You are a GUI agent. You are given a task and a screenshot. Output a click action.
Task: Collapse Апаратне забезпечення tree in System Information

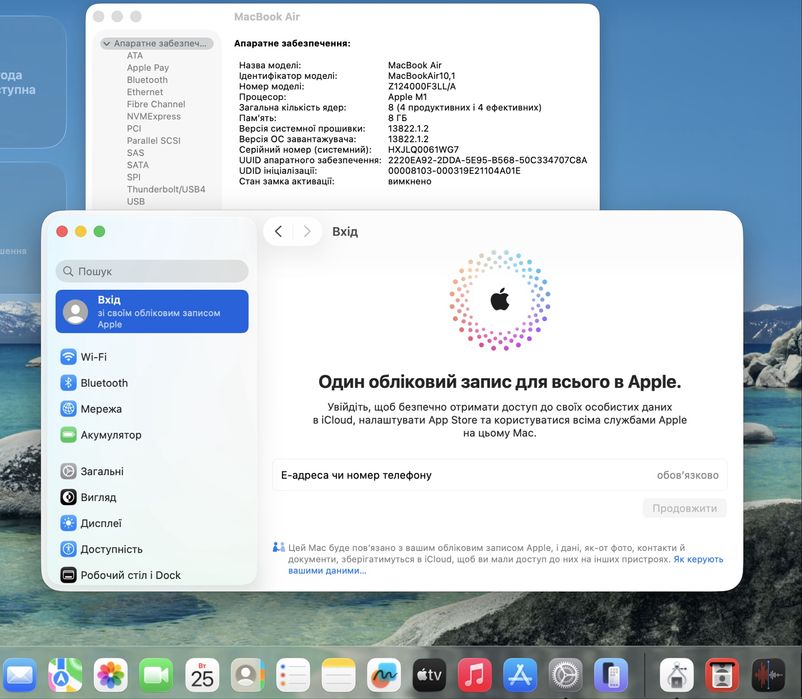click(106, 43)
